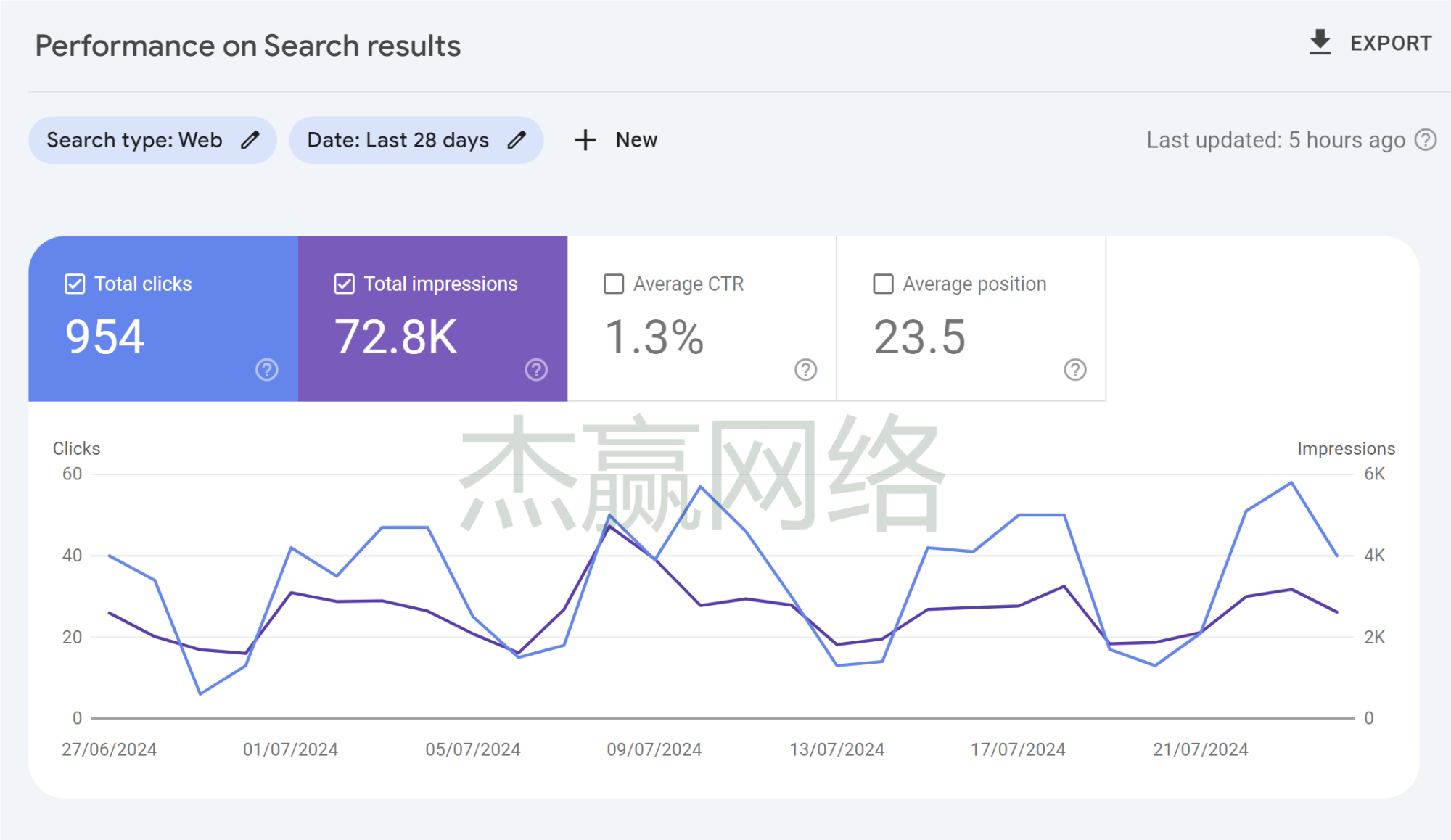This screenshot has height=840, width=1451.
Task: Toggle the Total clicks checkbox on
Action: pos(74,284)
